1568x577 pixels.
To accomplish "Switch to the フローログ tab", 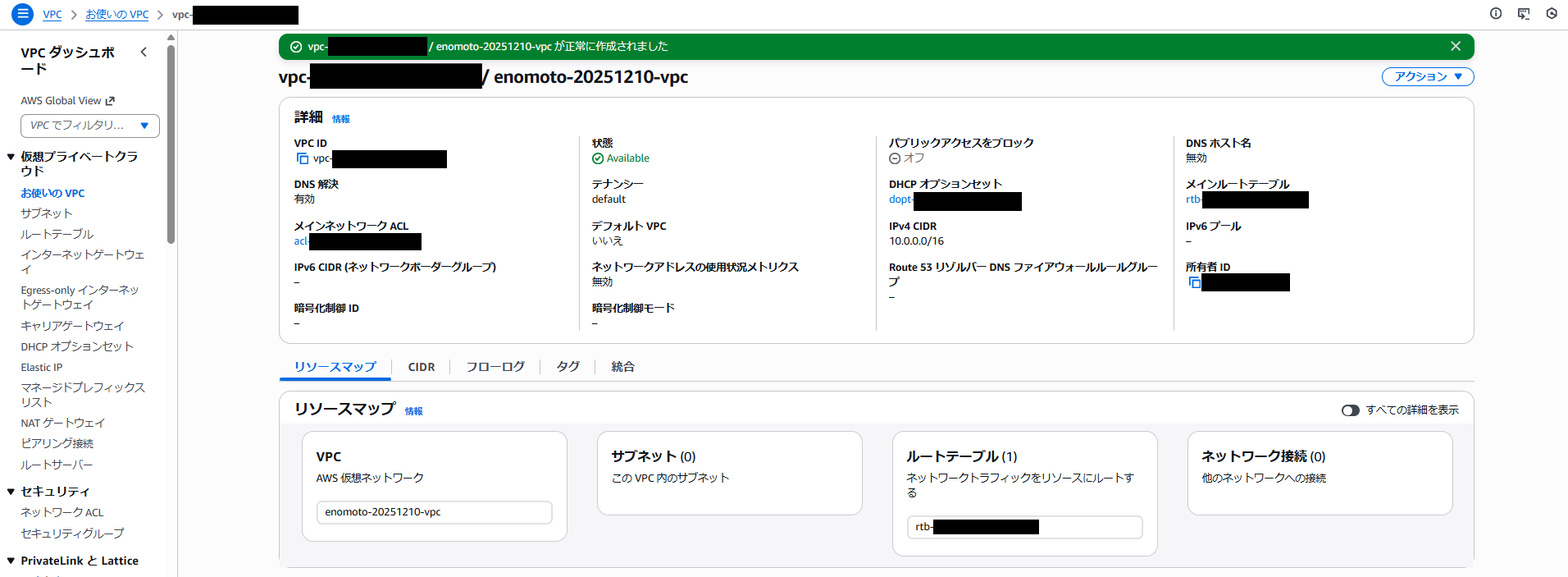I will tap(495, 367).
